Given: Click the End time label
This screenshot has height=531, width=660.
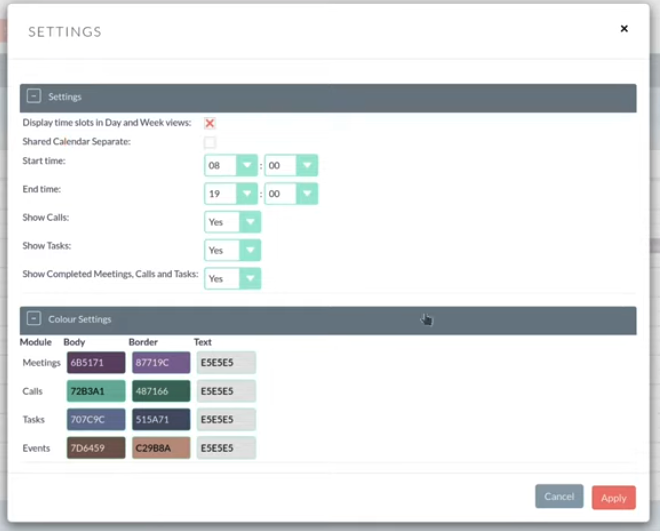Looking at the screenshot, I should [42, 189].
